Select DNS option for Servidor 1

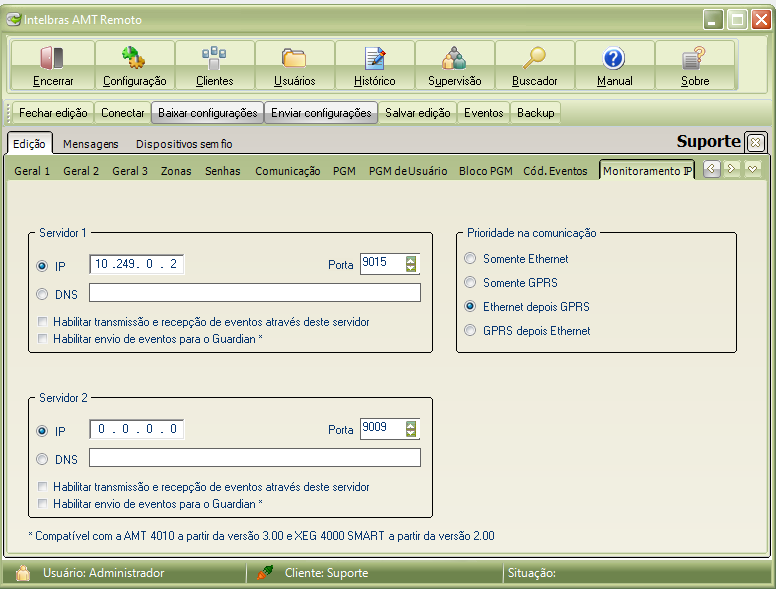42,295
